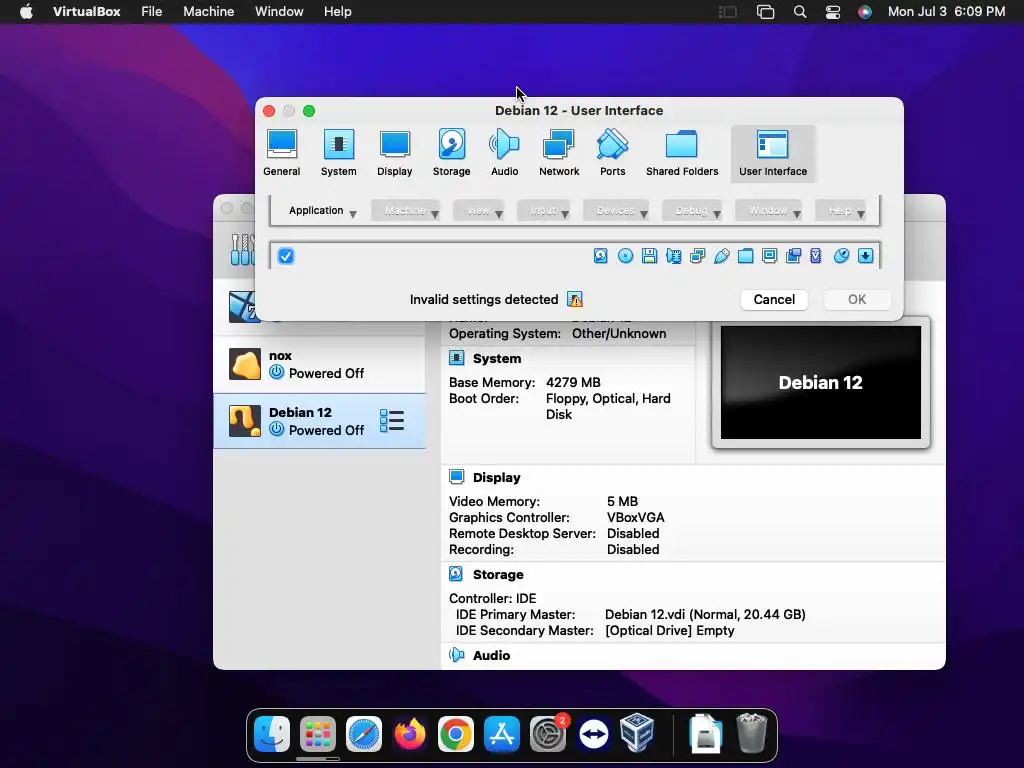Expand the Debug menu in menu bar editor
Screen dimensions: 1024x768
tap(692, 210)
